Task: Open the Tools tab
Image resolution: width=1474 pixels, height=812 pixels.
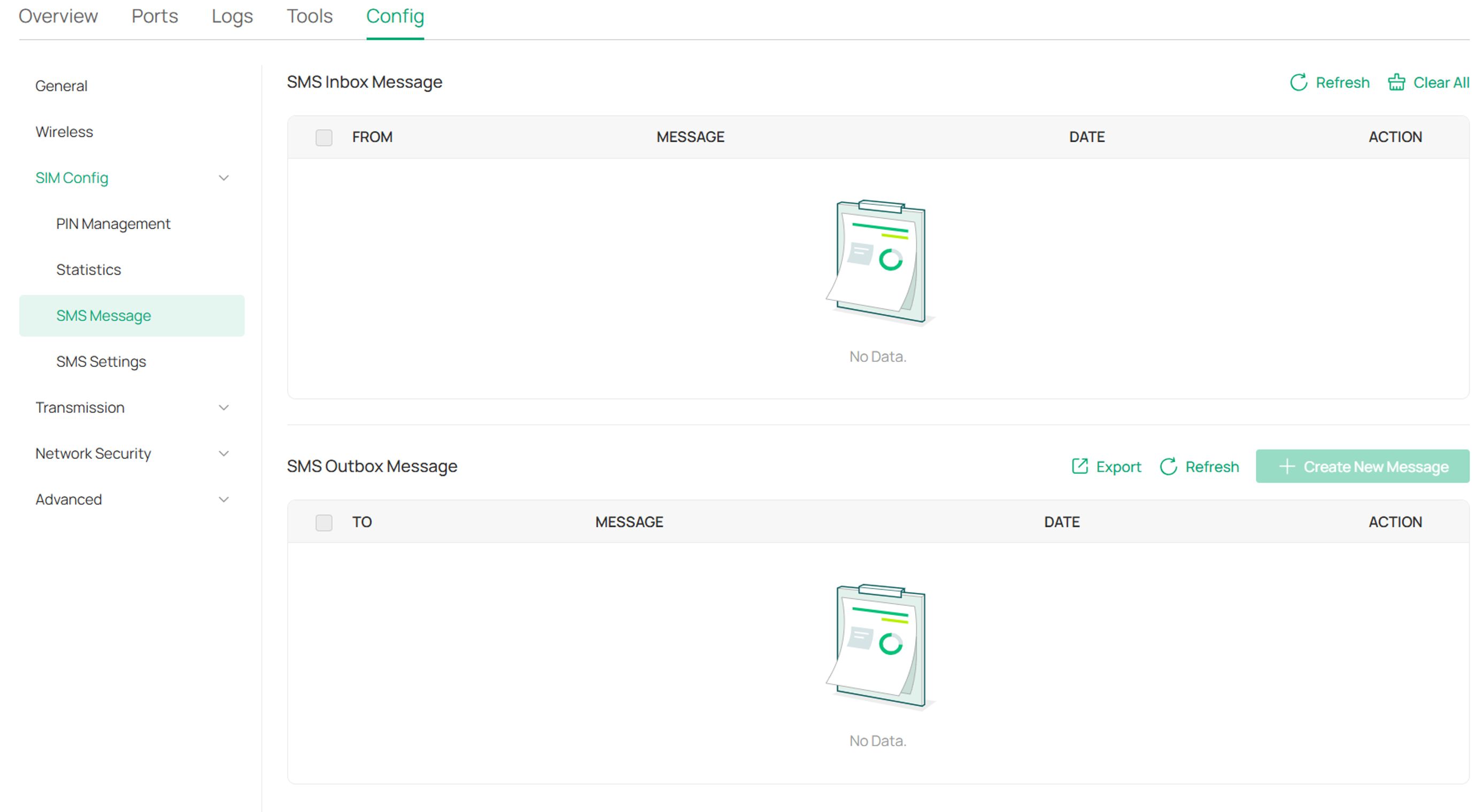Action: point(309,16)
